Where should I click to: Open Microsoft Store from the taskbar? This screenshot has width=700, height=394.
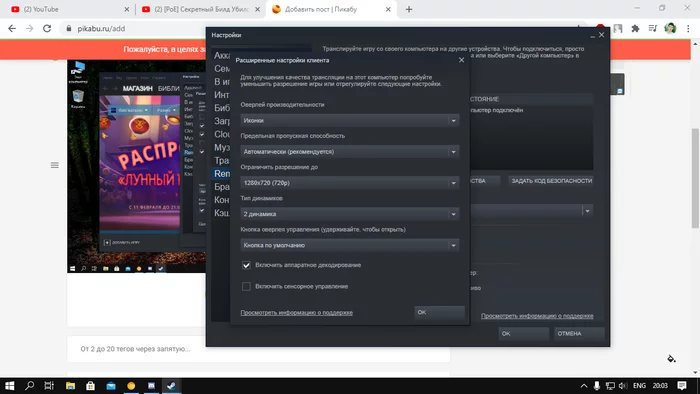click(90, 386)
